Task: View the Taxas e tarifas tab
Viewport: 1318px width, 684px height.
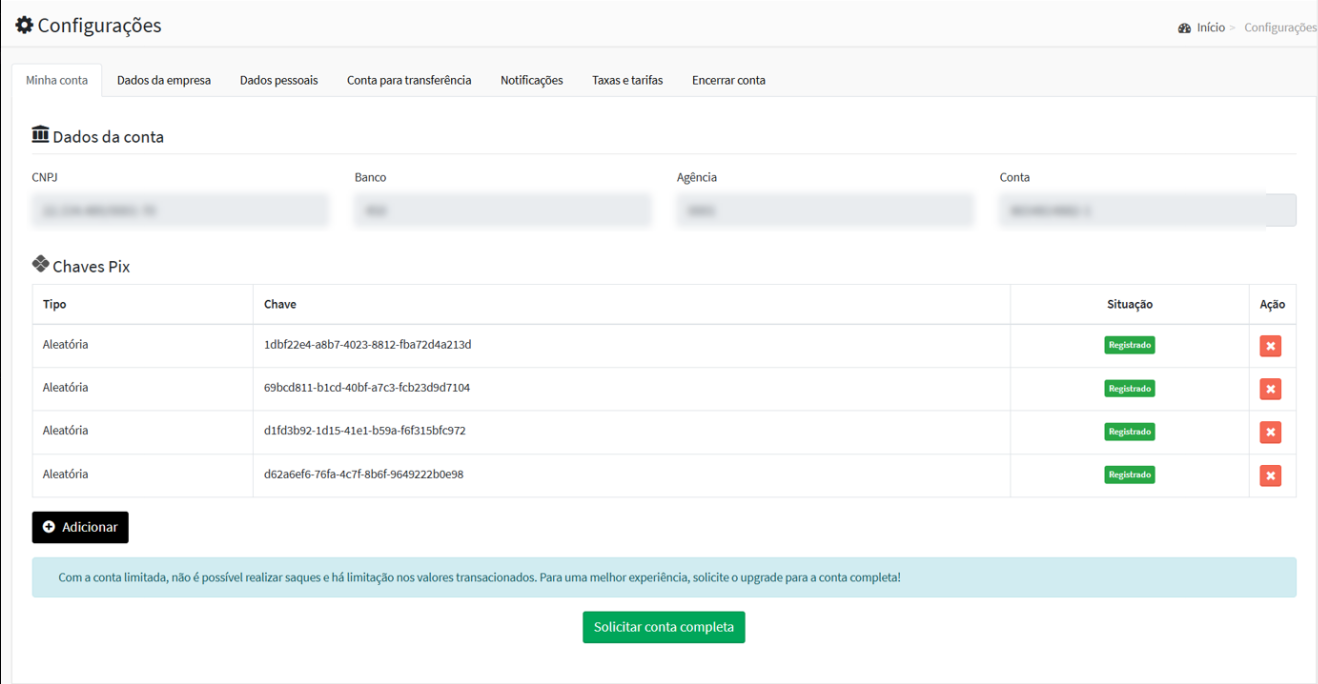Action: pos(627,80)
